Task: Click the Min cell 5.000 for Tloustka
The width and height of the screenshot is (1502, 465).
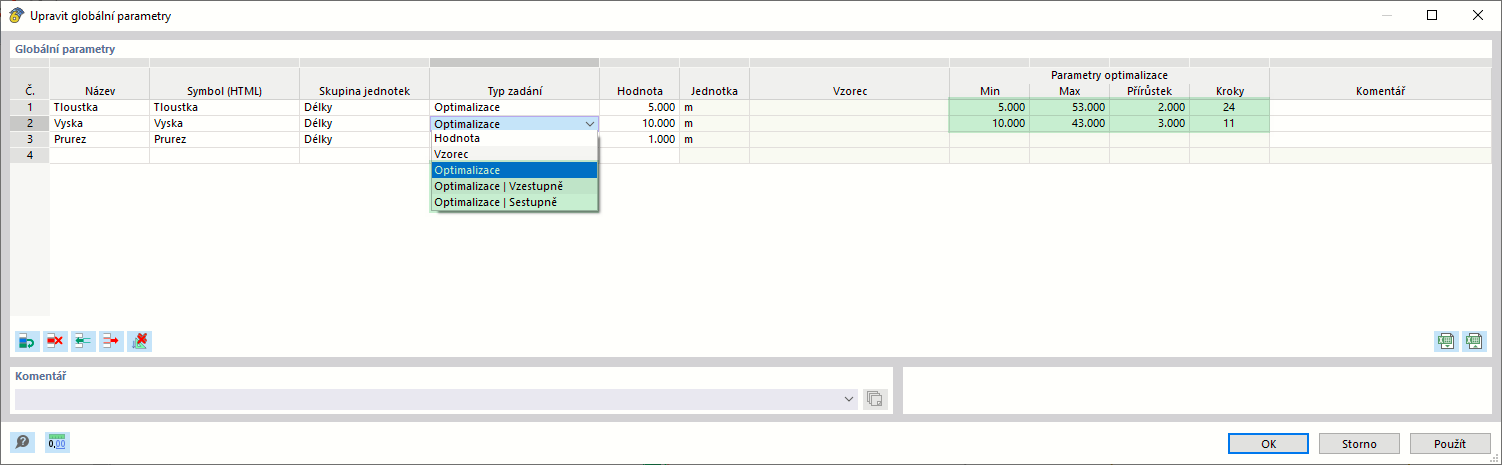Action: tap(989, 107)
